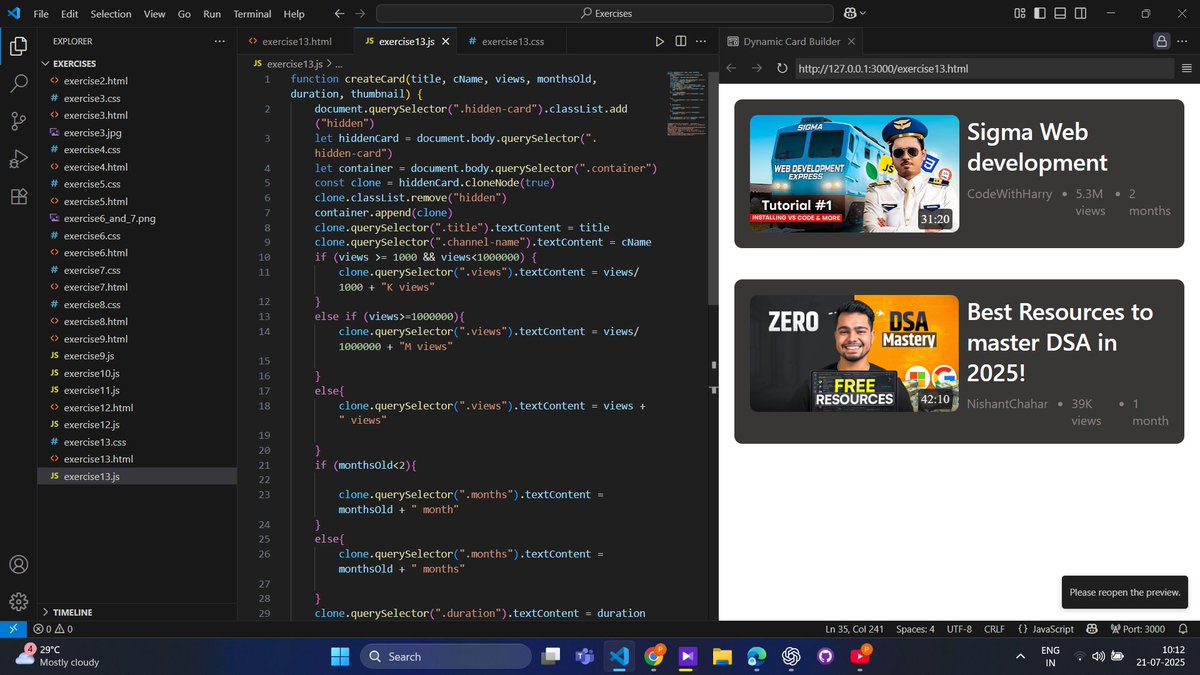Close the exercise13.js editor tab
This screenshot has height=675, width=1200.
[444, 41]
